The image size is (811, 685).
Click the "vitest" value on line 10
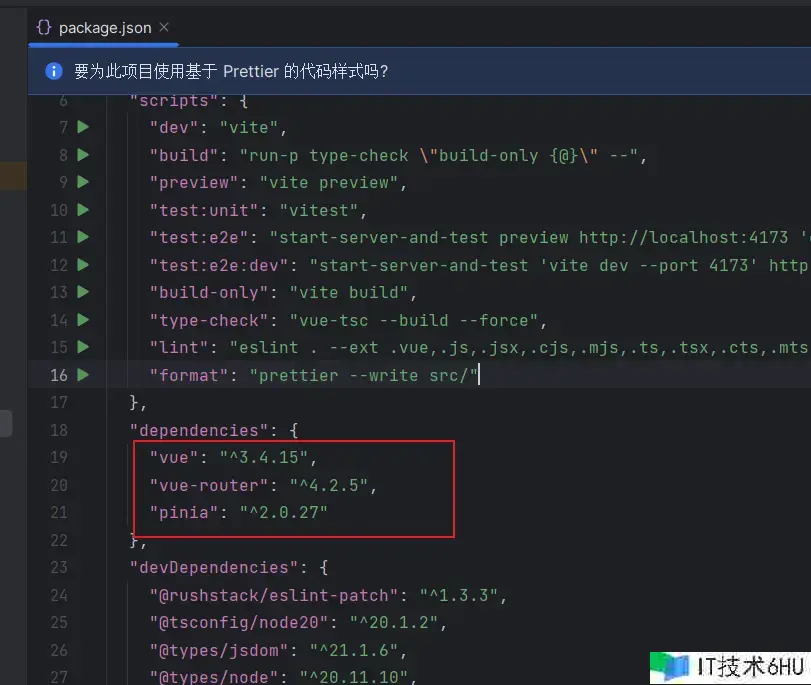(x=319, y=211)
